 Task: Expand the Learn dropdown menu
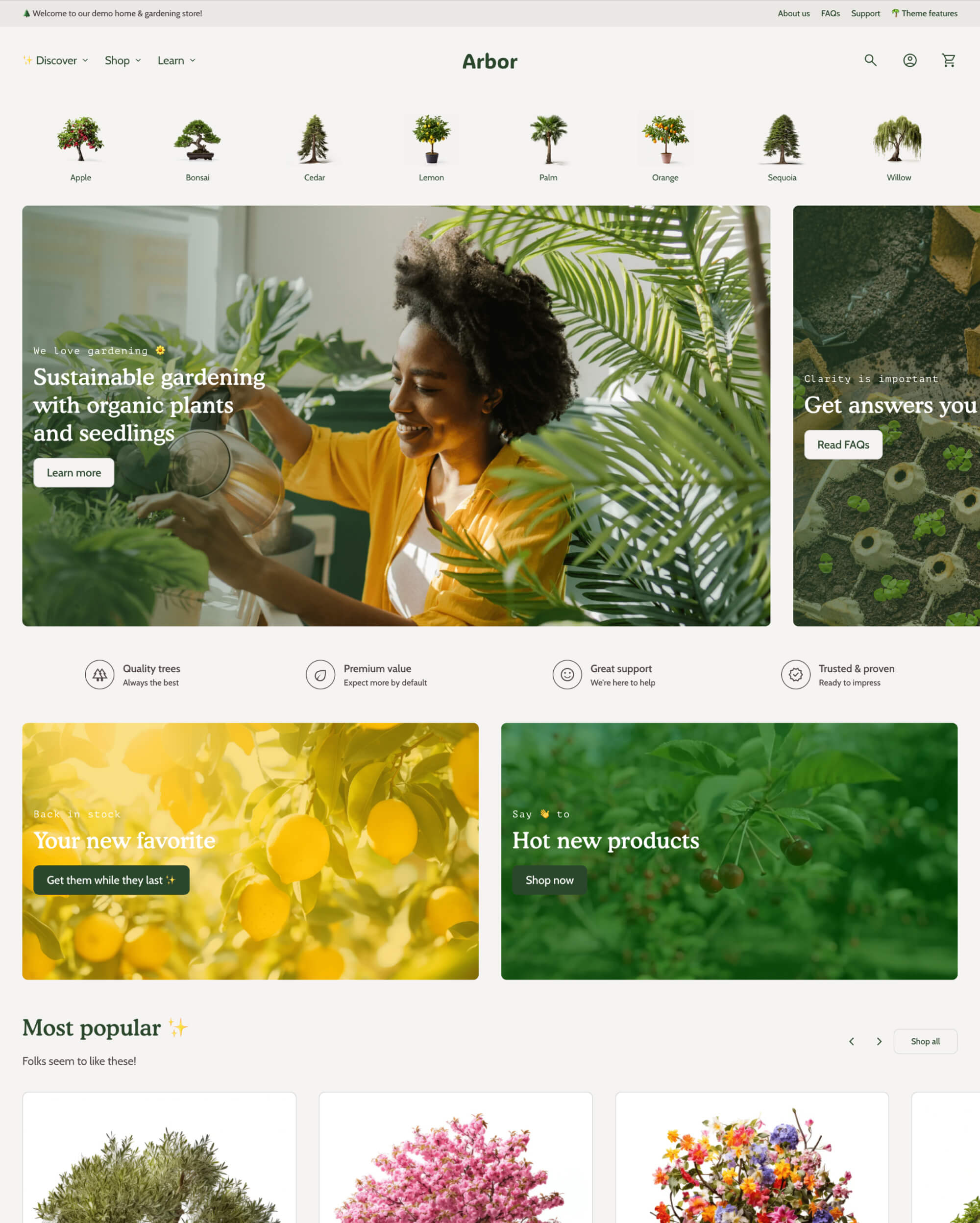(175, 60)
